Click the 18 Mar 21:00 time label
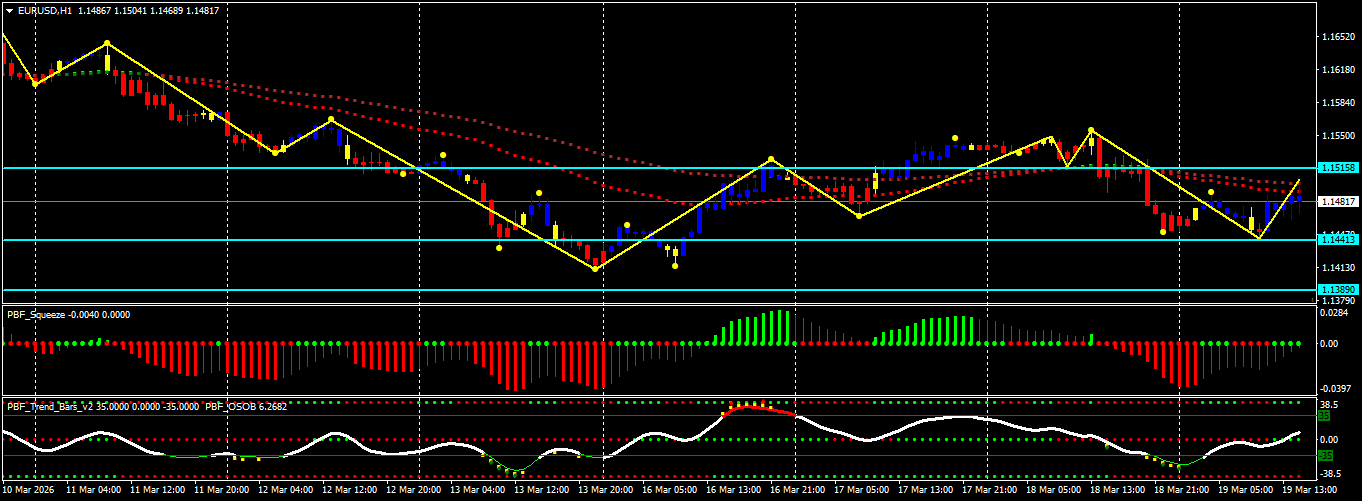This screenshot has width=1362, height=501. click(x=1184, y=492)
